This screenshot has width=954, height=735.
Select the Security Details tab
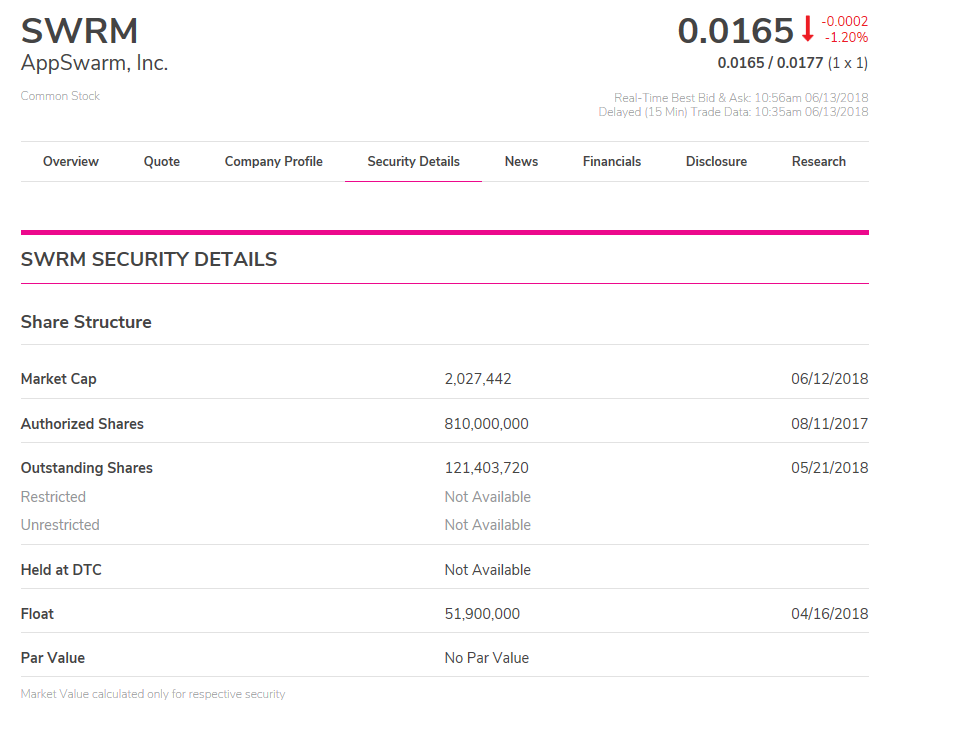(414, 161)
